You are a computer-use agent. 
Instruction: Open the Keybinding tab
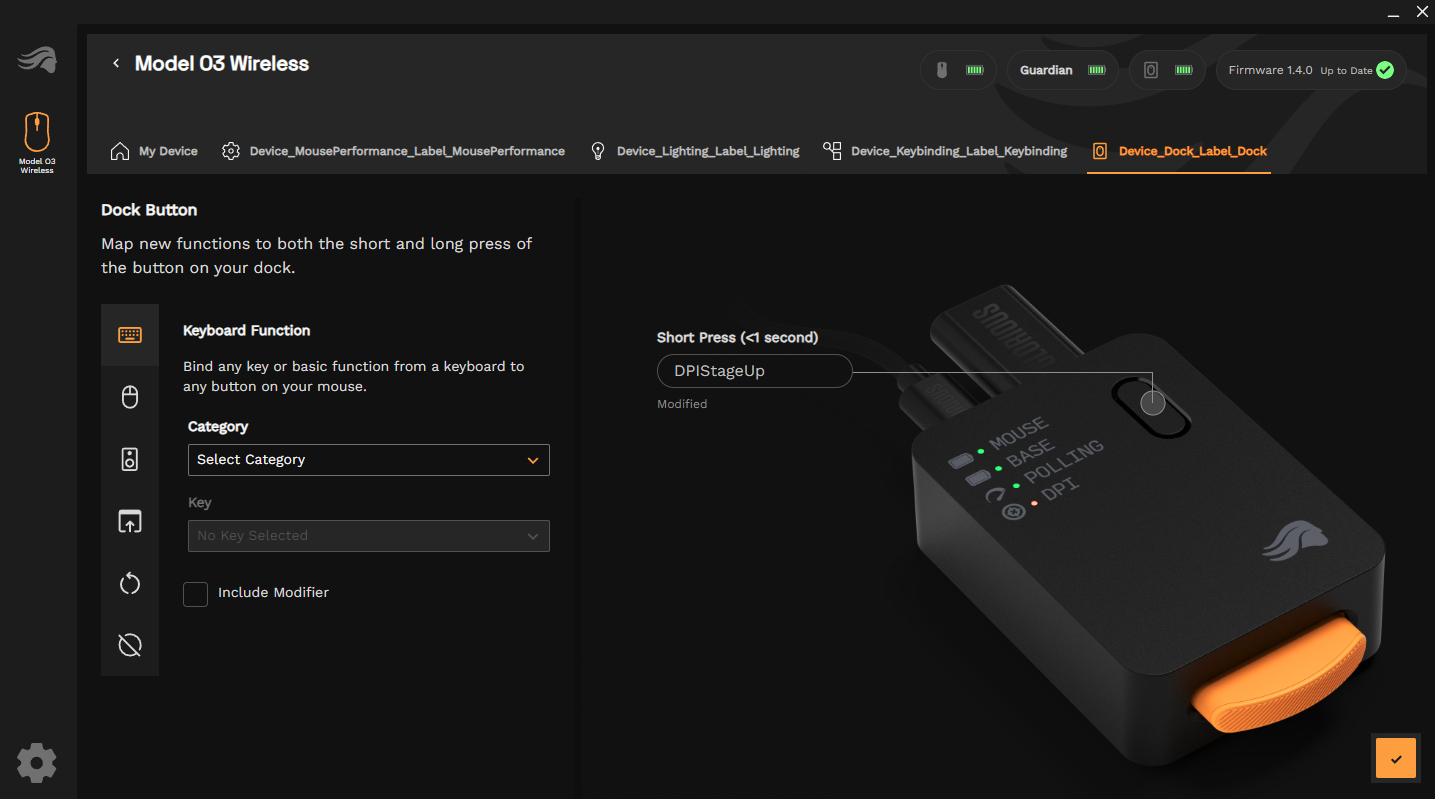point(945,152)
